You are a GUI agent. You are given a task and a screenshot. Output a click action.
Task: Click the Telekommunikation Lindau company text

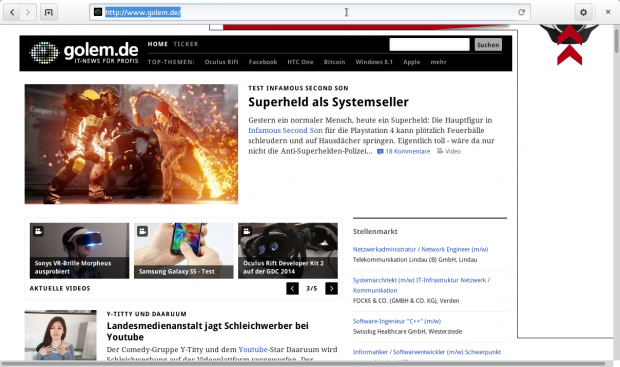(x=415, y=260)
